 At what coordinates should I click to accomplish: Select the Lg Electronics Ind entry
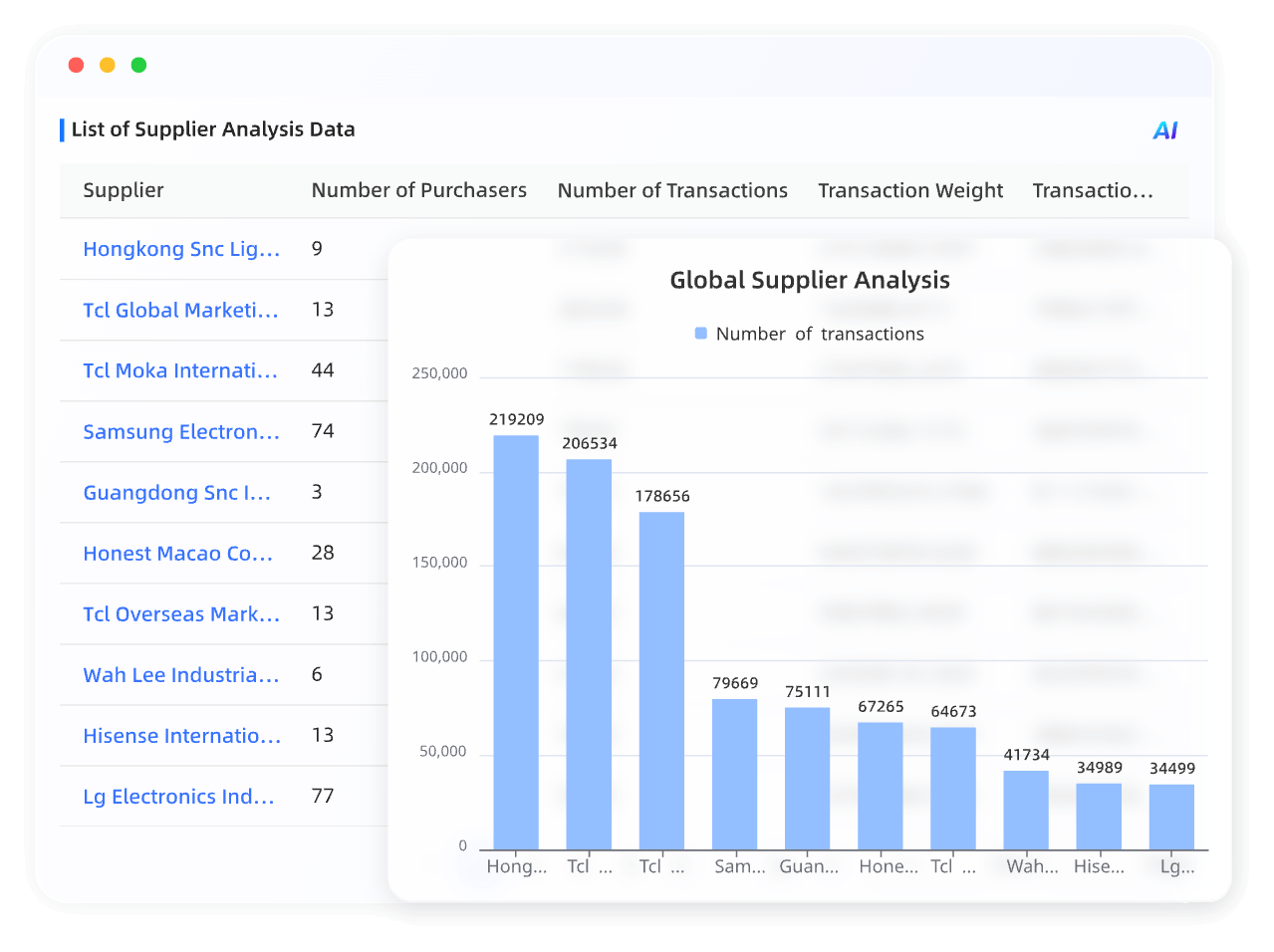(179, 796)
